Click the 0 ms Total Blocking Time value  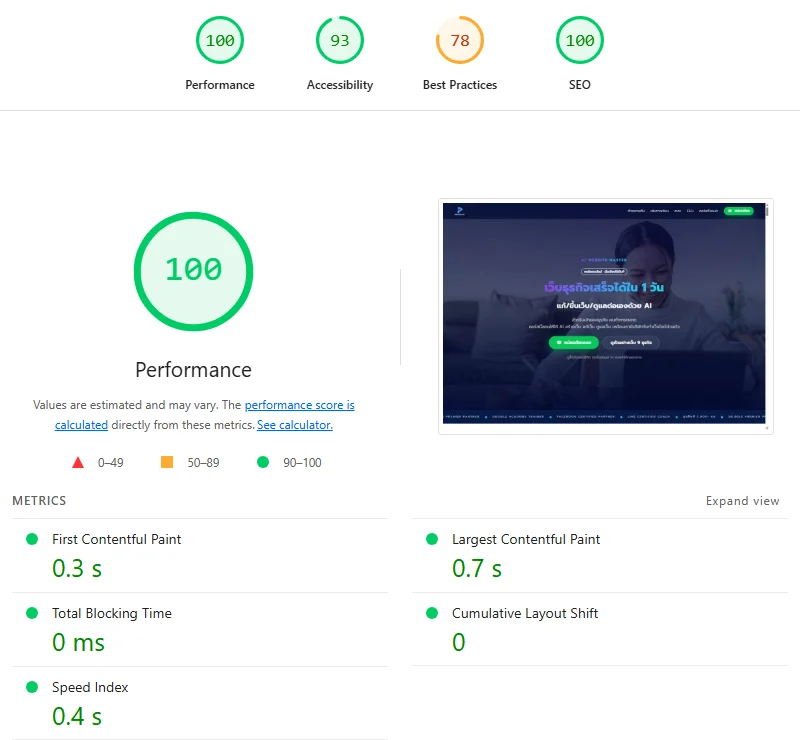click(x=78, y=643)
